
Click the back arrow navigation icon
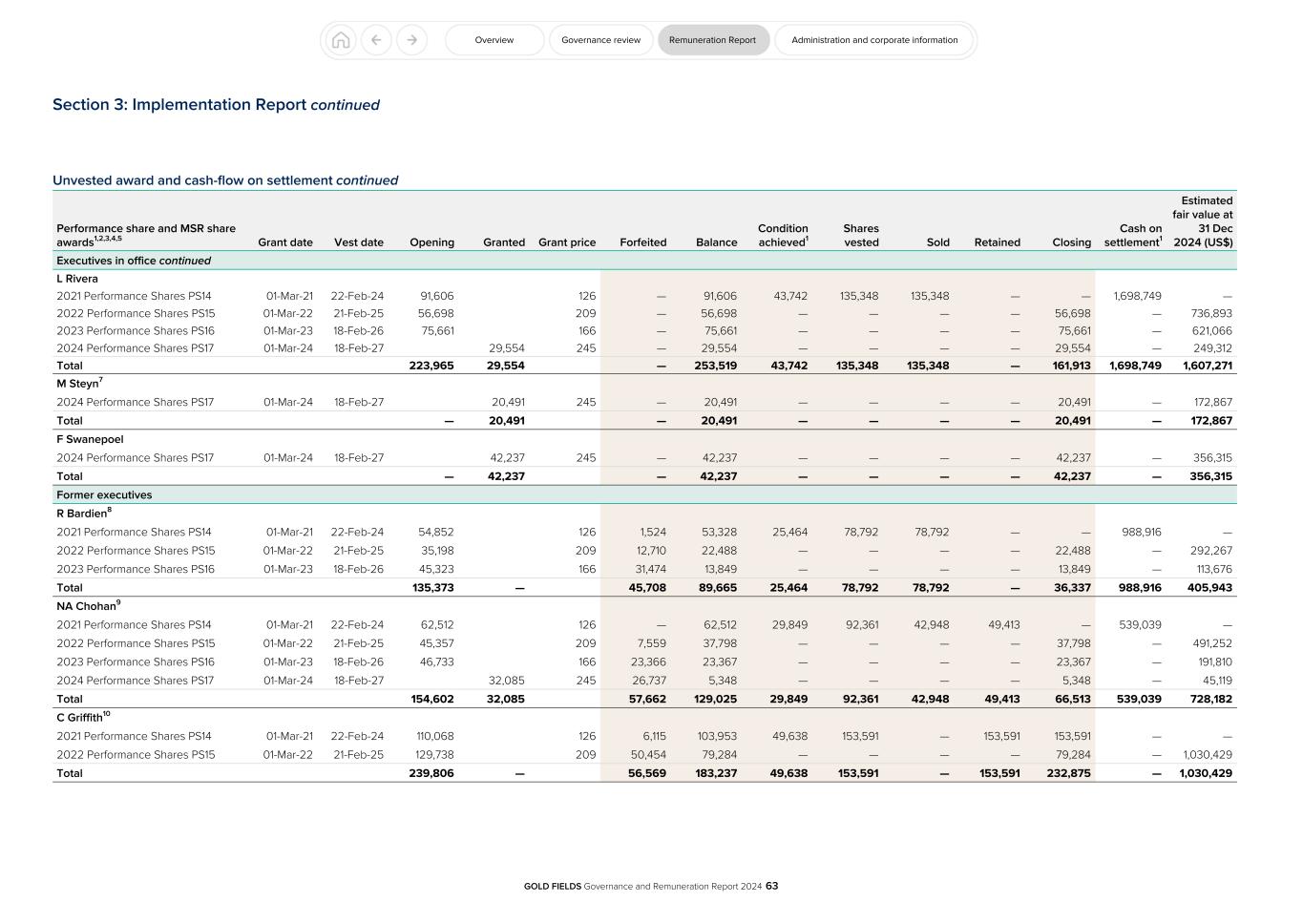[376, 40]
